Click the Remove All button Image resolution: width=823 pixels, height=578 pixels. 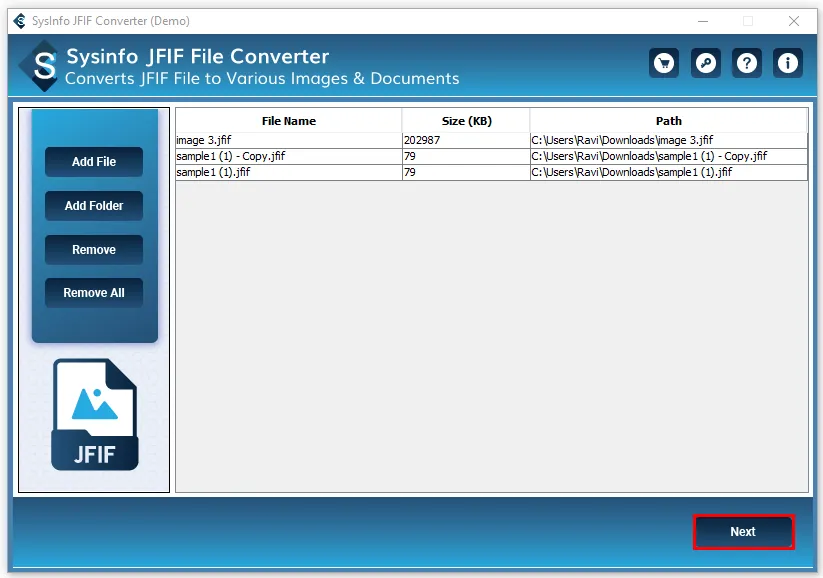click(x=94, y=293)
